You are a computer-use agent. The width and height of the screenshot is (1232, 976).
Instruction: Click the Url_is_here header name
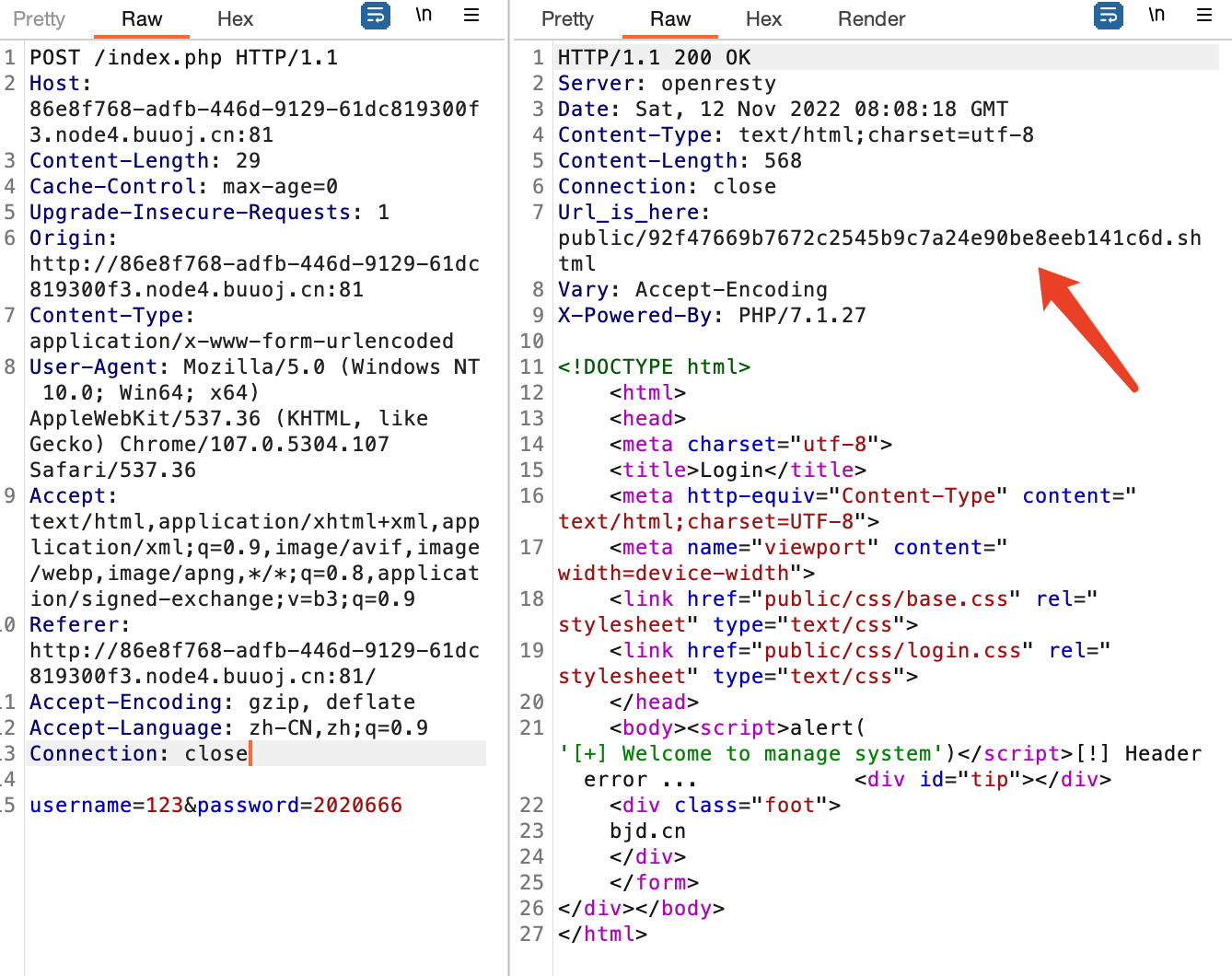[629, 212]
